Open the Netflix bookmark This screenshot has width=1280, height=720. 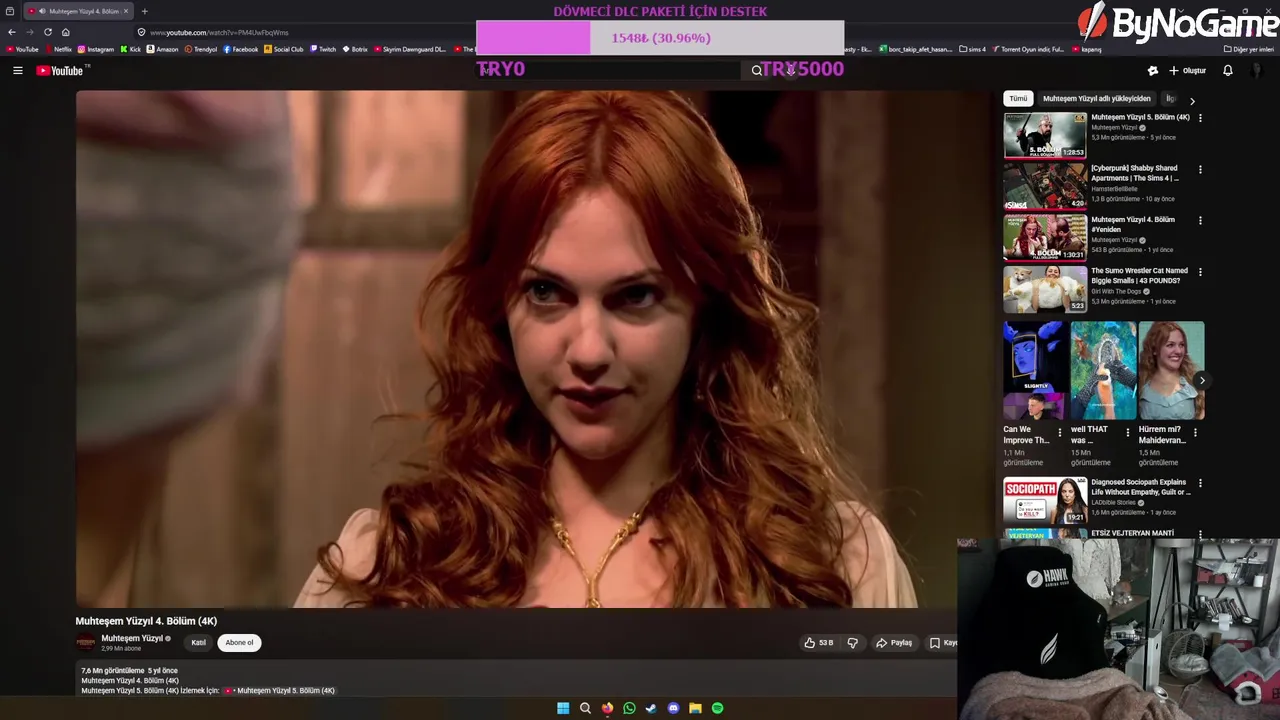(58, 49)
